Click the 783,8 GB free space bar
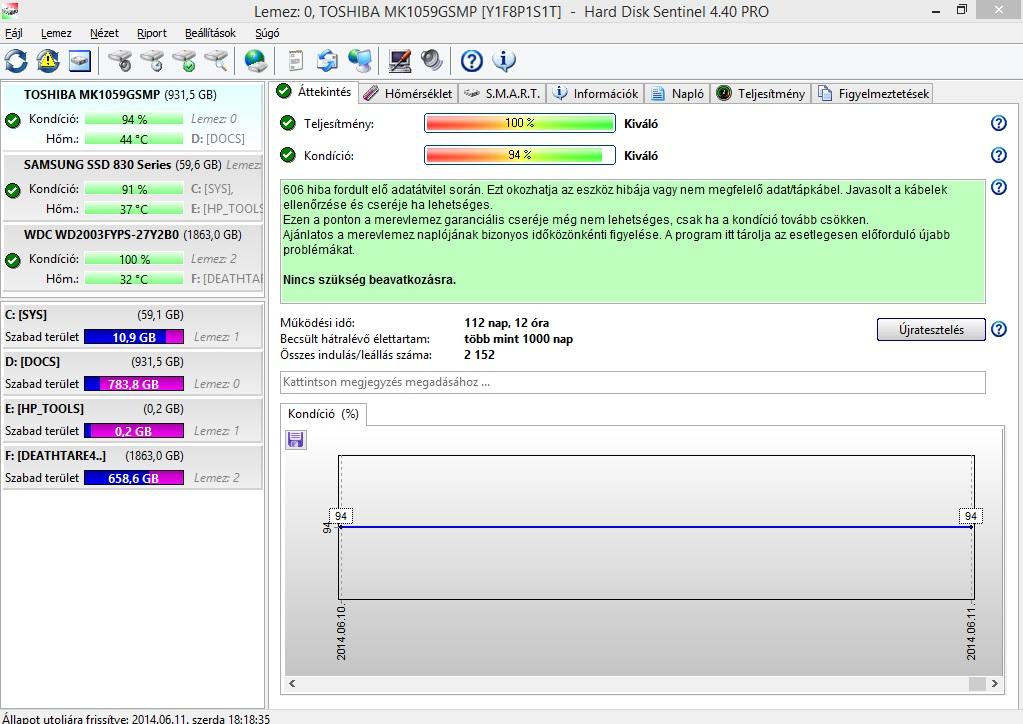The width and height of the screenshot is (1023, 724). (x=134, y=384)
